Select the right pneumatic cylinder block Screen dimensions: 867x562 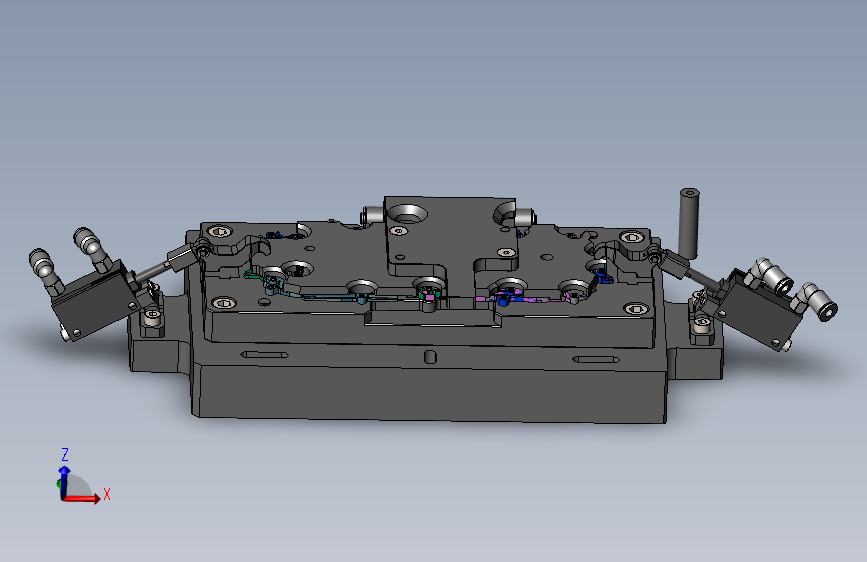click(761, 308)
